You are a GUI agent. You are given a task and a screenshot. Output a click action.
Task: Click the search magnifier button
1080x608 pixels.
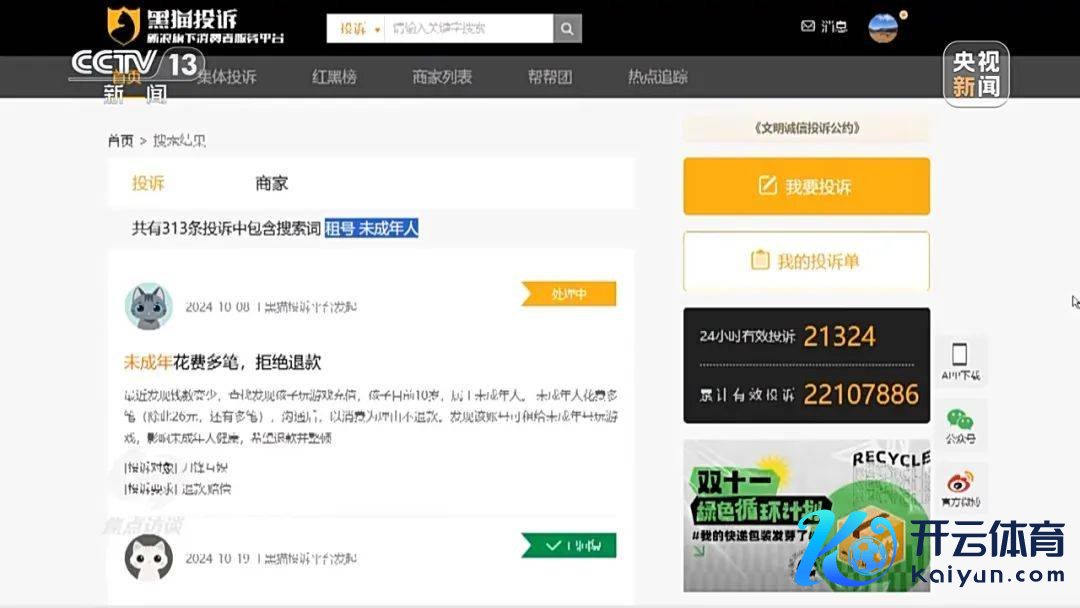tap(567, 28)
